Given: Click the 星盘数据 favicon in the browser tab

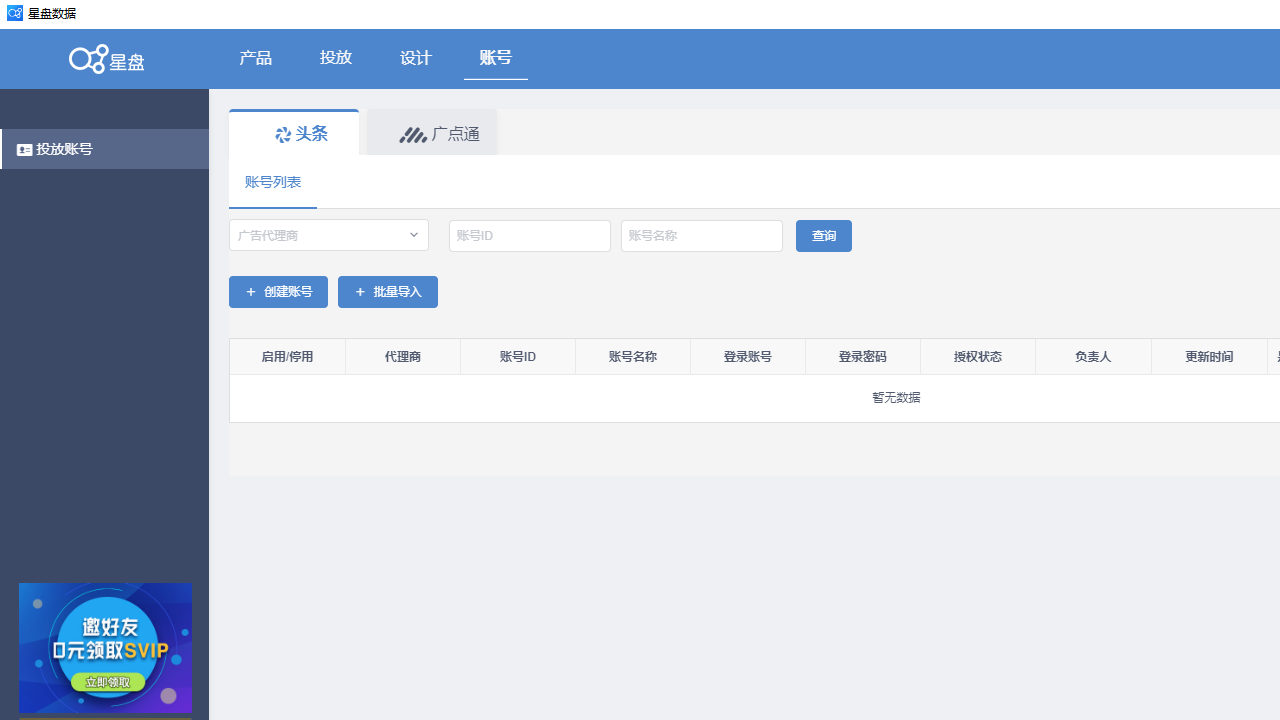Looking at the screenshot, I should 15,13.
